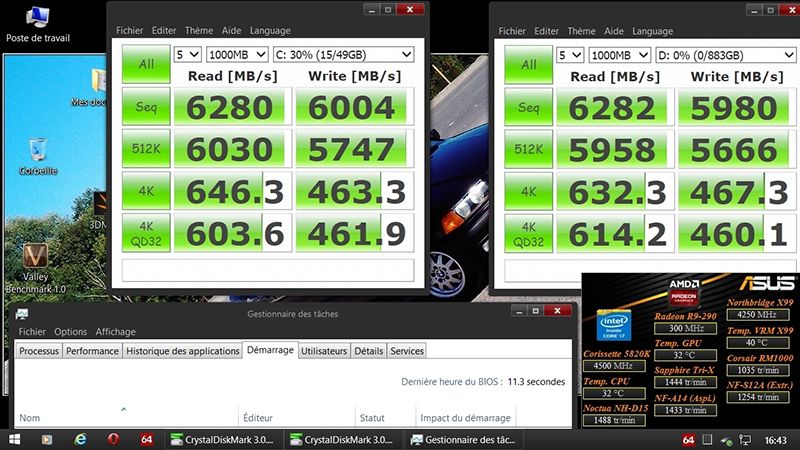This screenshot has height=450, width=800.
Task: Open Thème menu in left CrystalDiskMark
Action: [198, 31]
